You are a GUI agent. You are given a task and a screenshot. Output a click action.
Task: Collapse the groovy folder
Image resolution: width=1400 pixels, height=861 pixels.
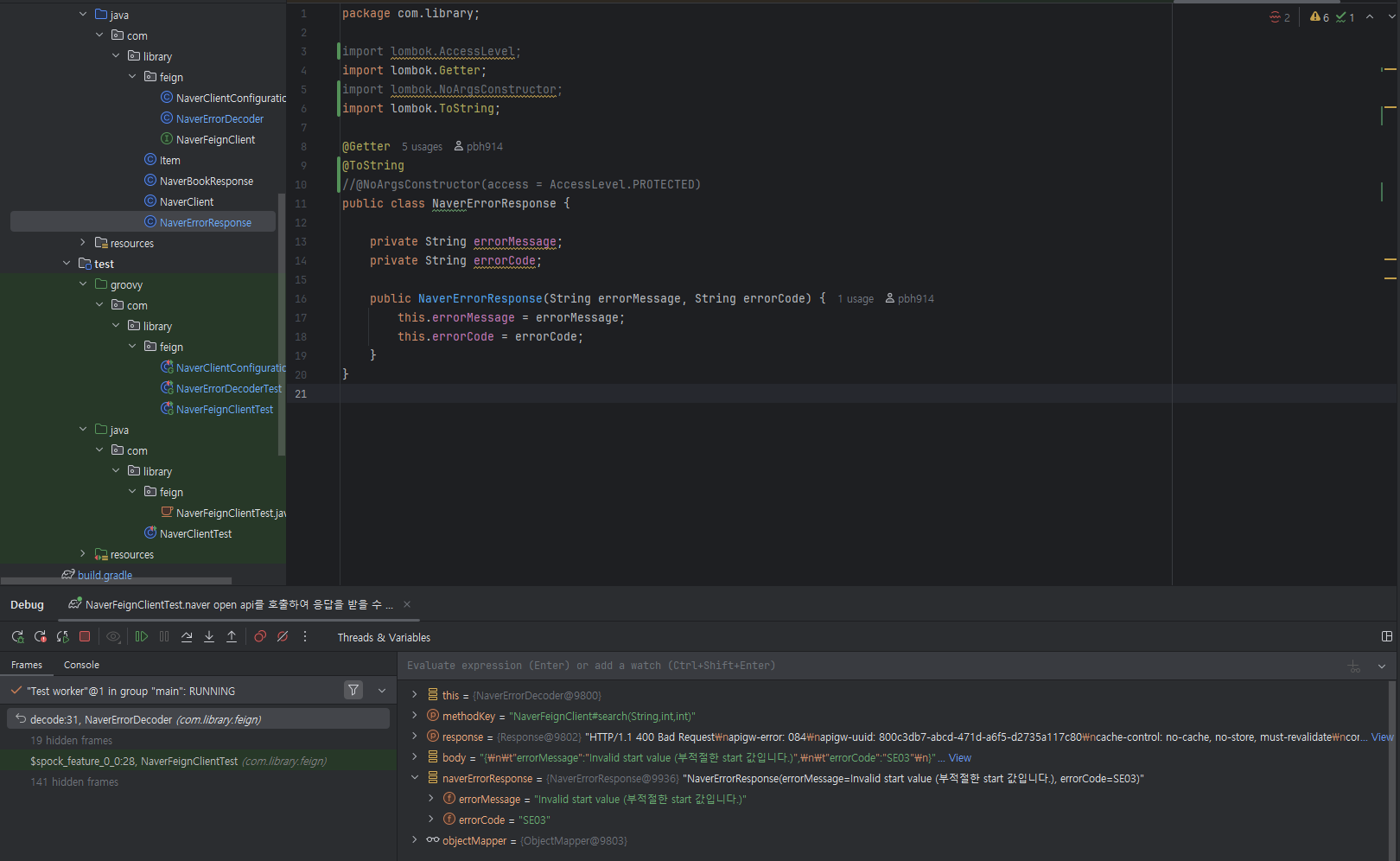pos(83,284)
